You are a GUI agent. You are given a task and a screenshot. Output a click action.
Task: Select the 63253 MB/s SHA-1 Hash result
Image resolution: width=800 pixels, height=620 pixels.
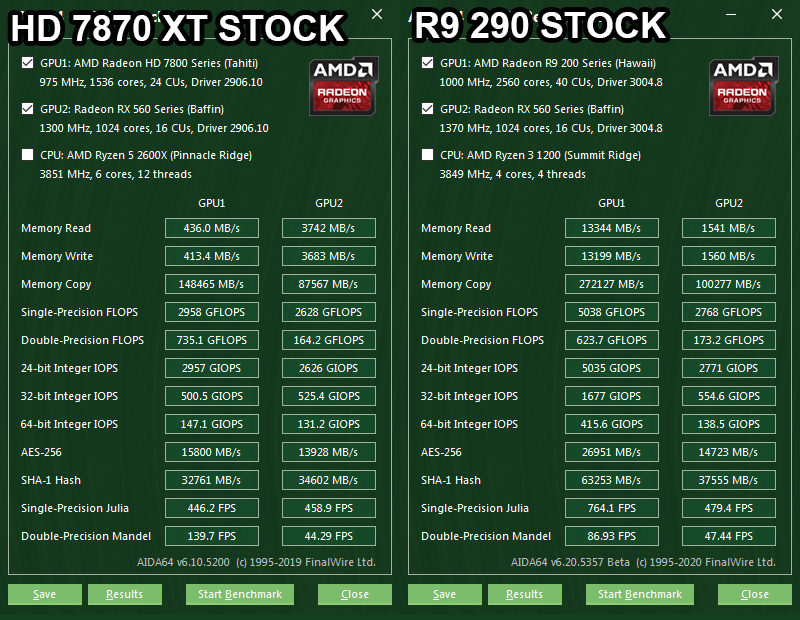612,480
